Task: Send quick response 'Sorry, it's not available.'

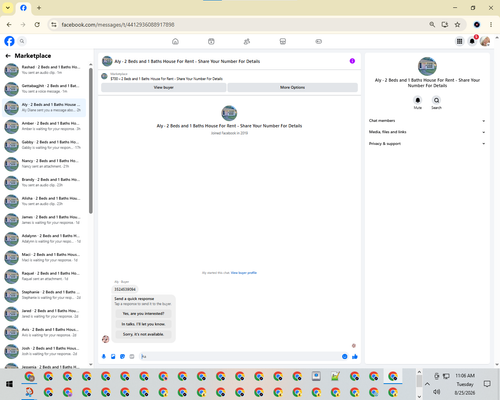Action: (x=143, y=334)
